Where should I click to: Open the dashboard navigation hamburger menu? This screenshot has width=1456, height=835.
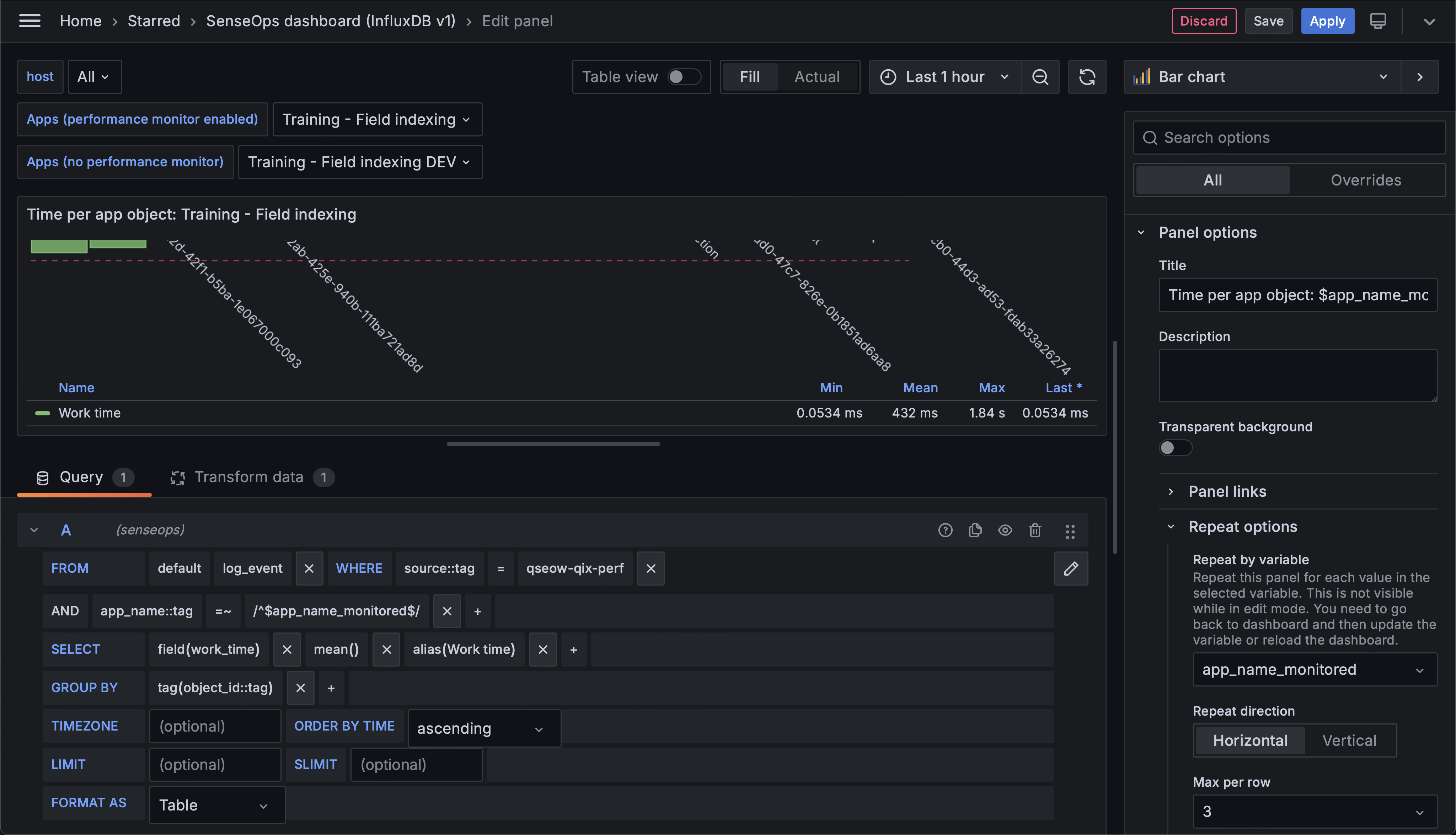pyautogui.click(x=29, y=21)
